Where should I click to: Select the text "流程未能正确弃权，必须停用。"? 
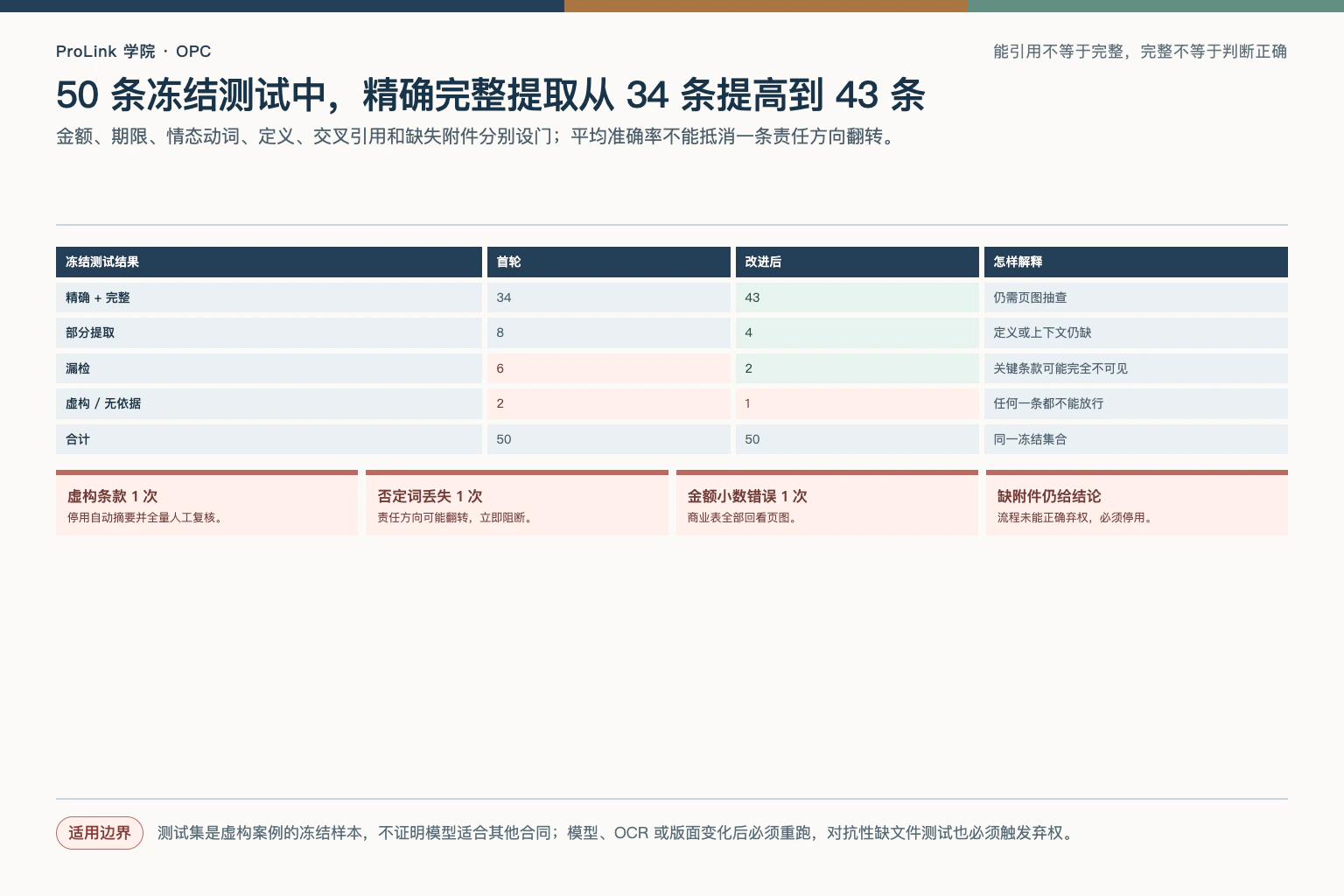(1077, 517)
